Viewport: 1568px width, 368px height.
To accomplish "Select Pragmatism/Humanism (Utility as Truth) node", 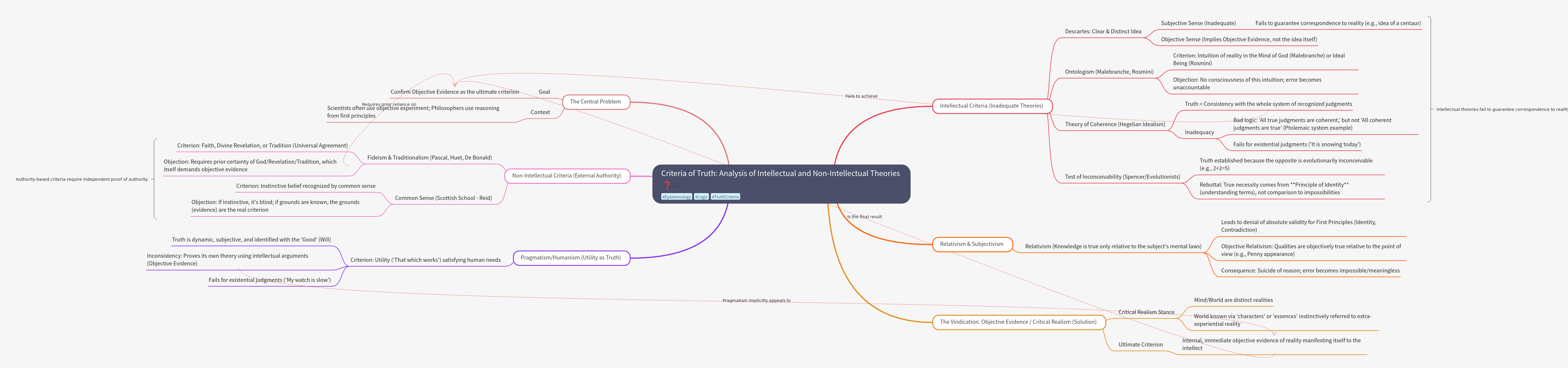I will tap(570, 258).
